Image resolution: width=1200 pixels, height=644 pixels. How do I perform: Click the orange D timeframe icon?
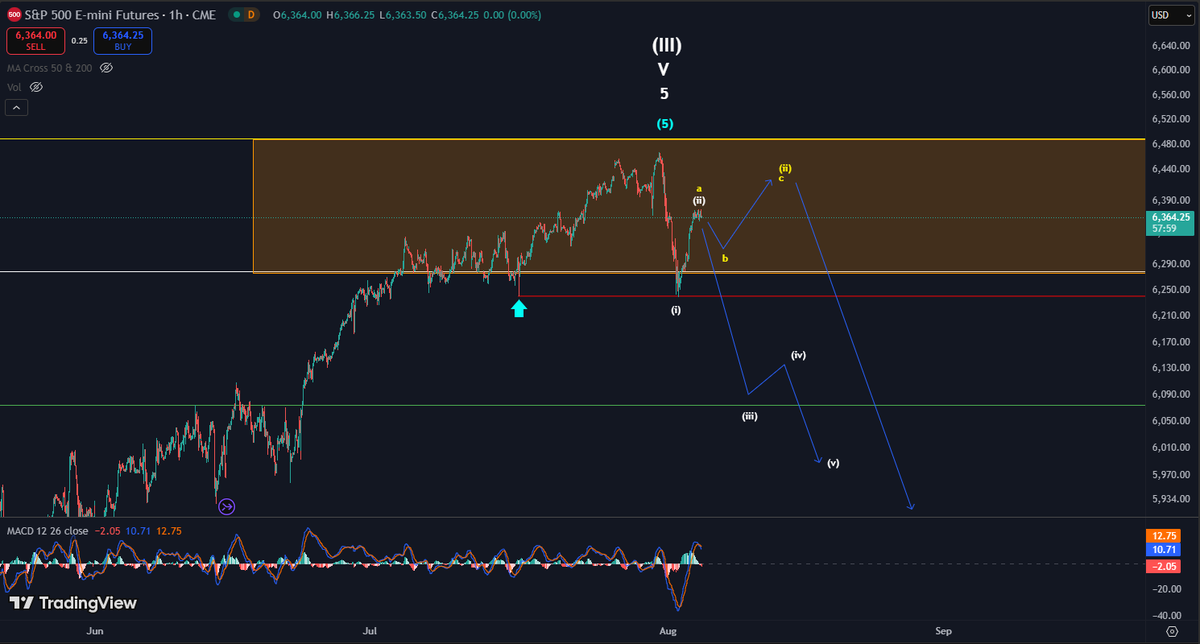[250, 15]
